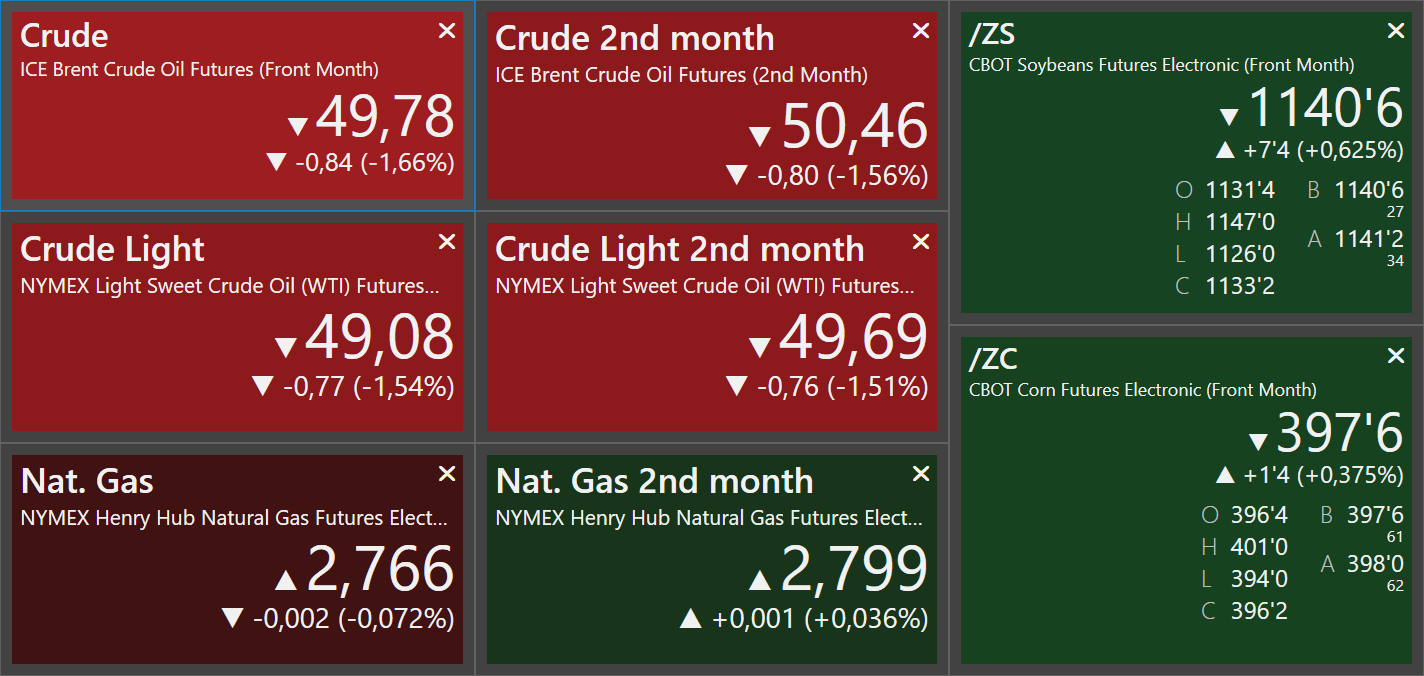The height and width of the screenshot is (676, 1424).
Task: Select the Crude Light 49,08 price
Action: click(379, 337)
